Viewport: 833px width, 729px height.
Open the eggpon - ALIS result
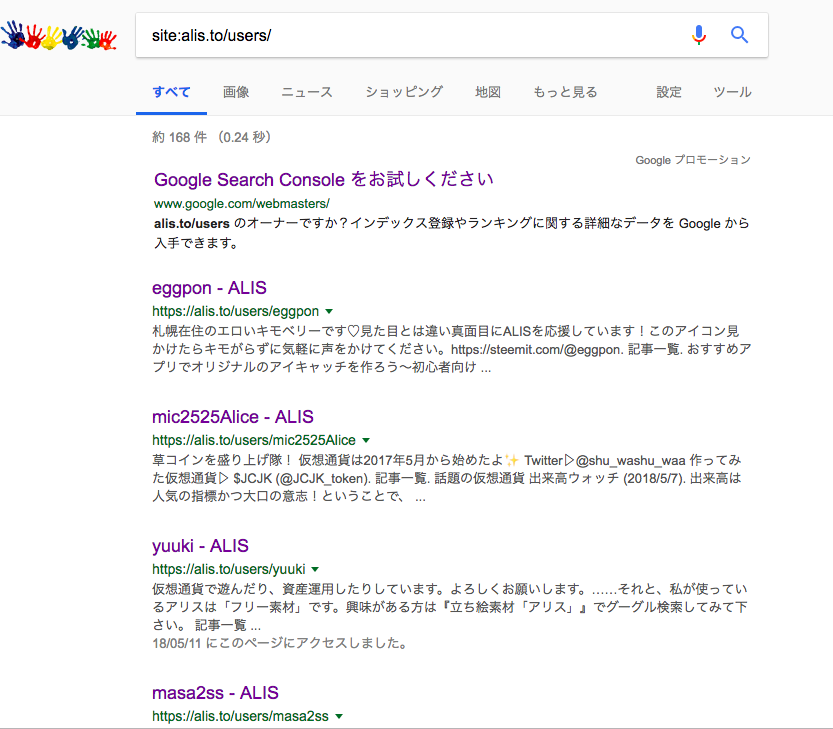tap(209, 288)
